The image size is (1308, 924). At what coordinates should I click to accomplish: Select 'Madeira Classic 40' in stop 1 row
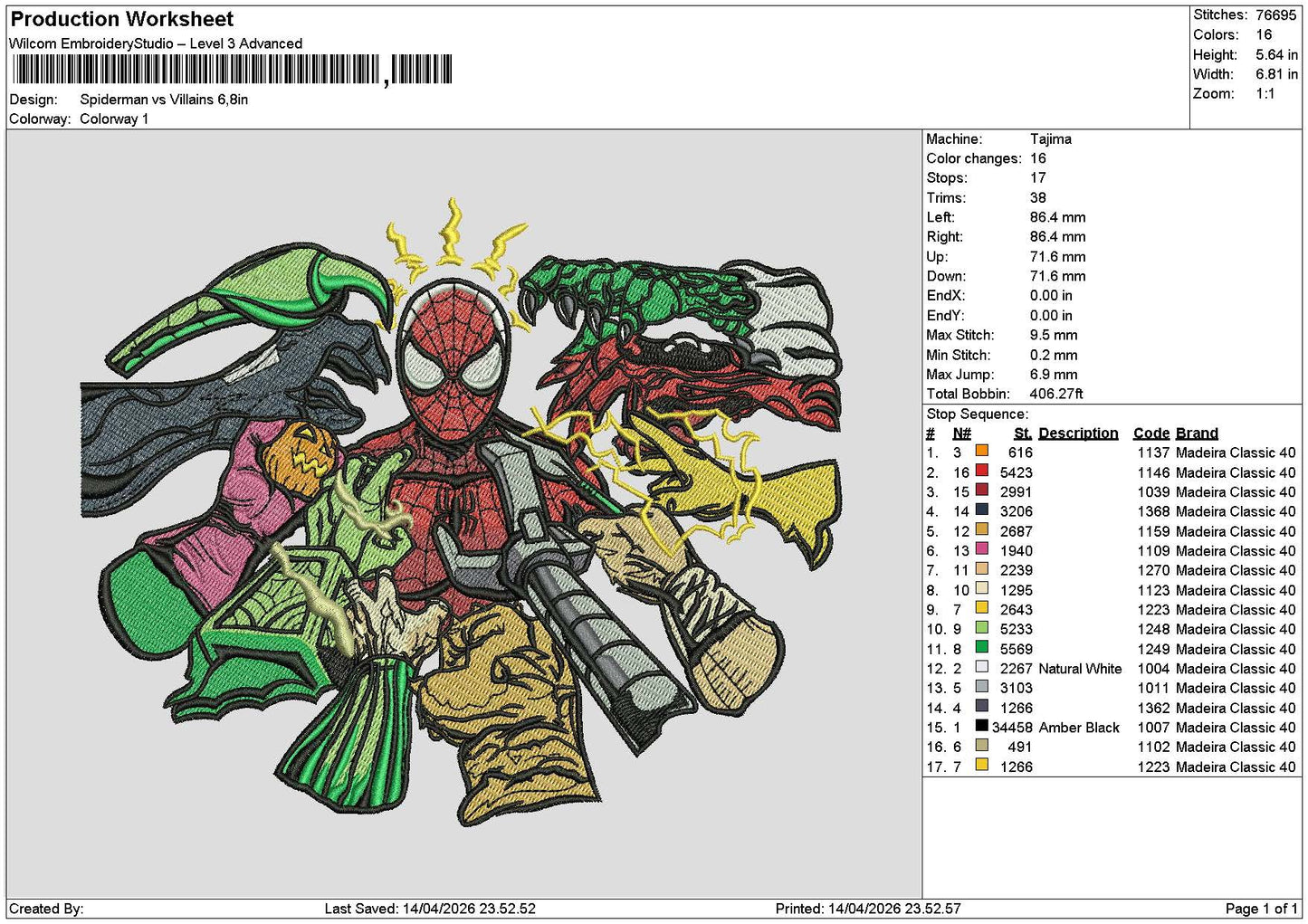point(1236,452)
